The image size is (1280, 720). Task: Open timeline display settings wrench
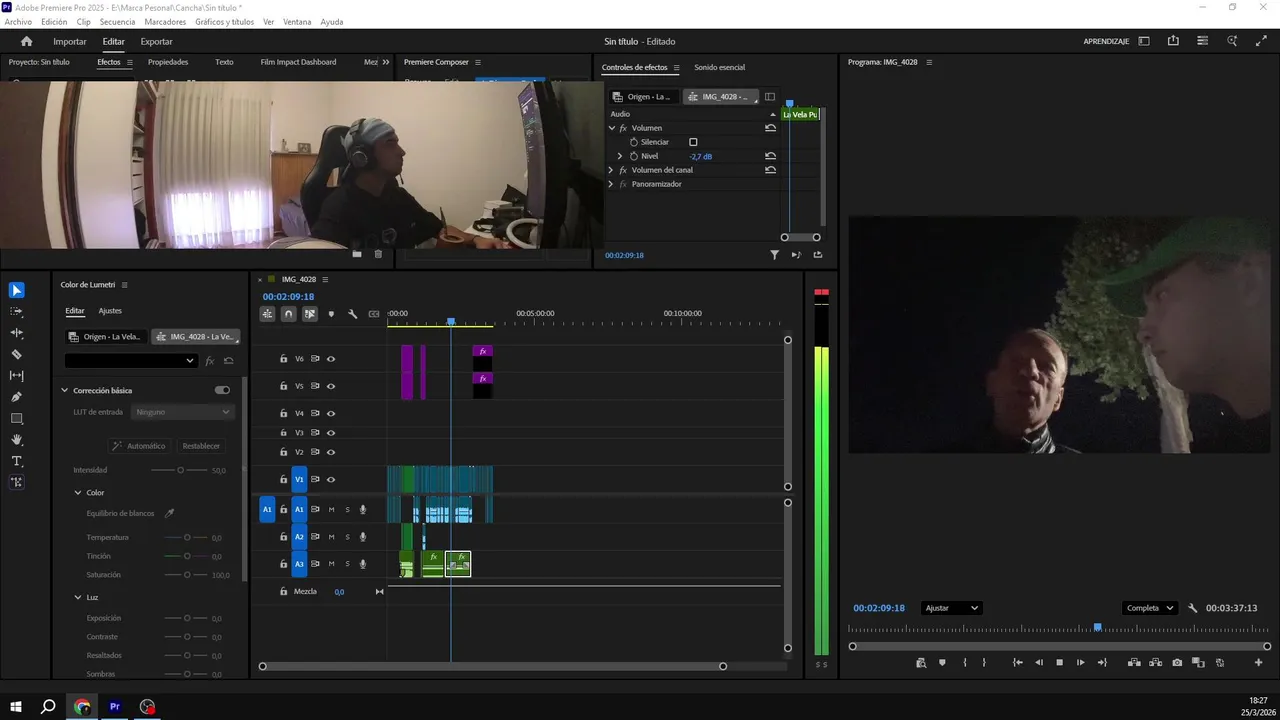352,314
